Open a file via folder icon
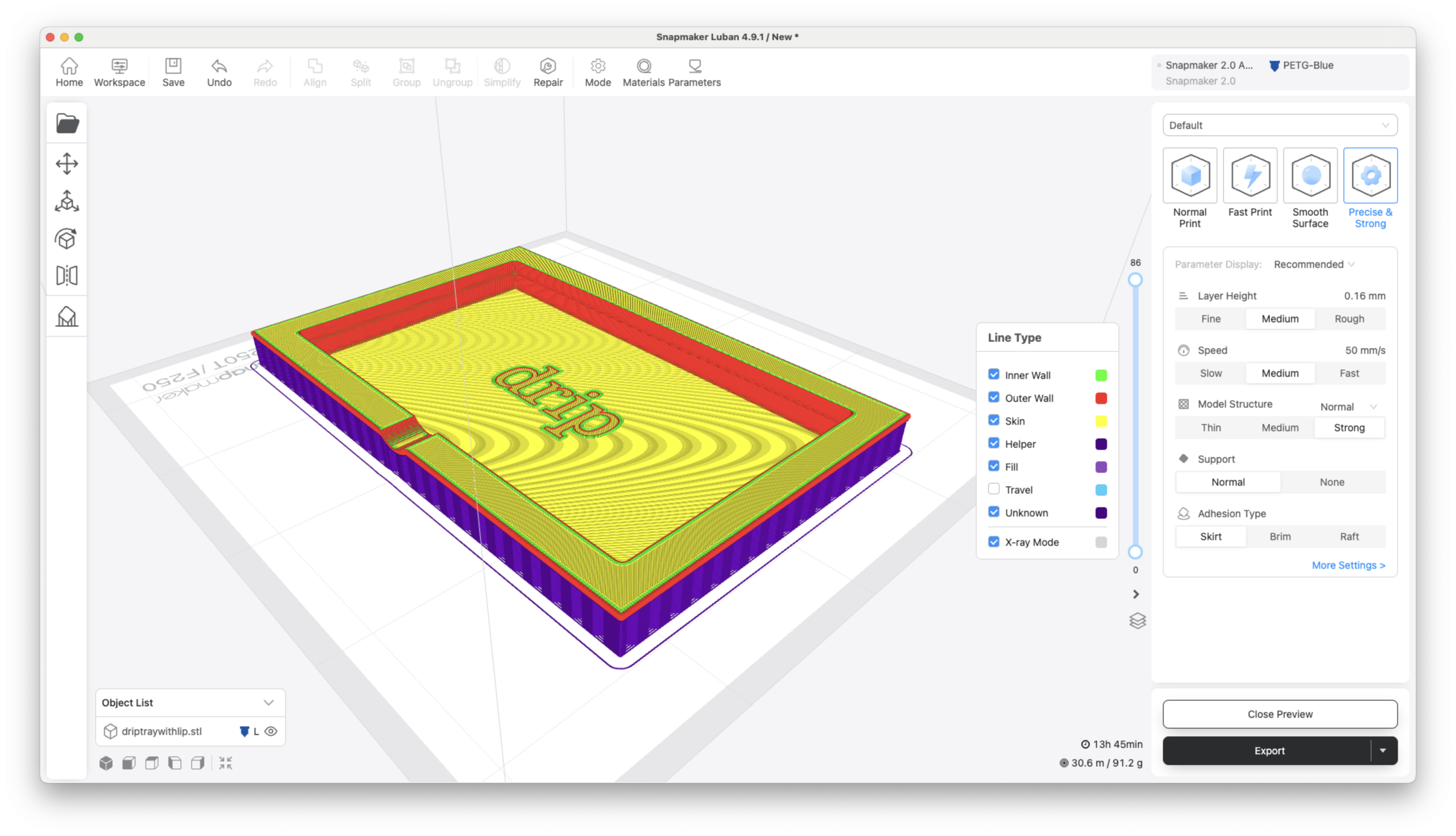 (x=67, y=123)
